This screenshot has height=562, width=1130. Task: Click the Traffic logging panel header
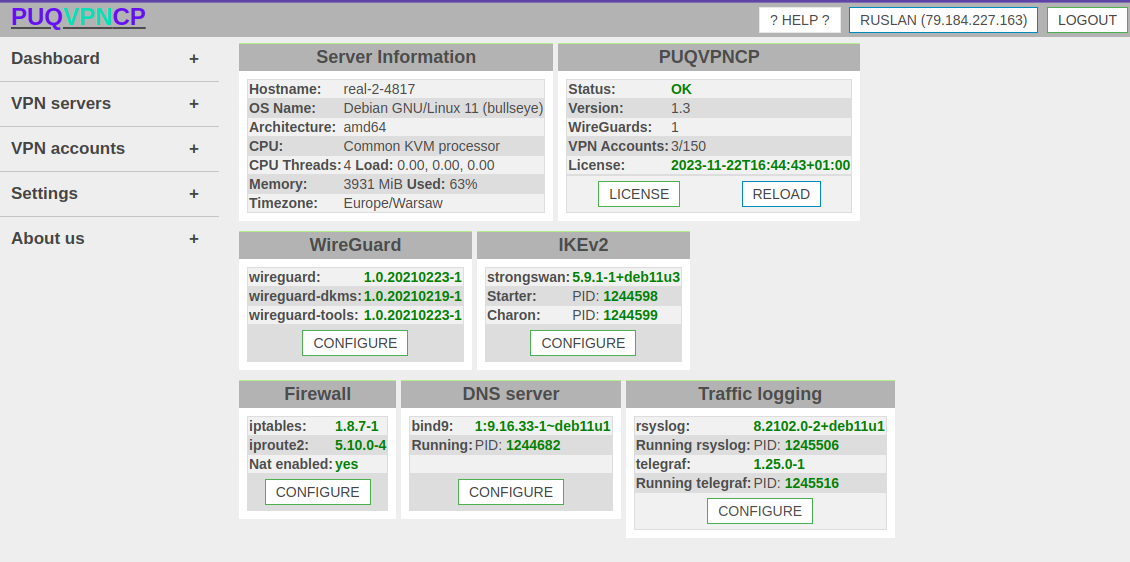tap(760, 394)
